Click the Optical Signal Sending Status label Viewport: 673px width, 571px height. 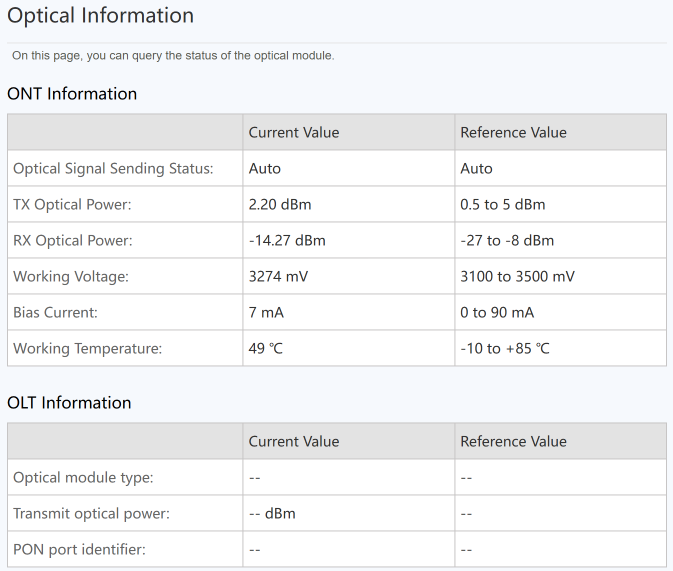click(x=113, y=168)
